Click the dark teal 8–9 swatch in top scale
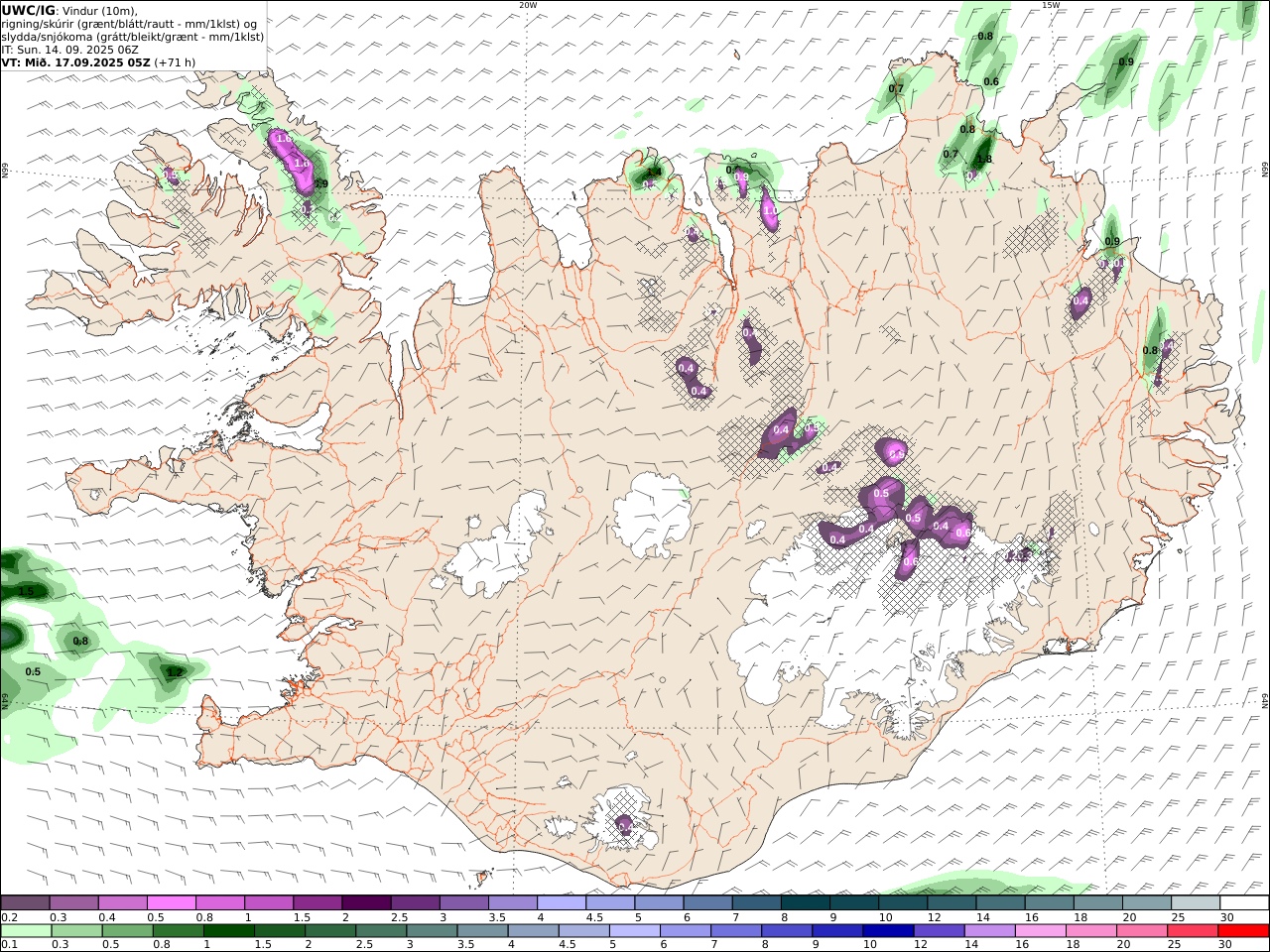This screenshot has width=1270, height=952. [x=805, y=902]
